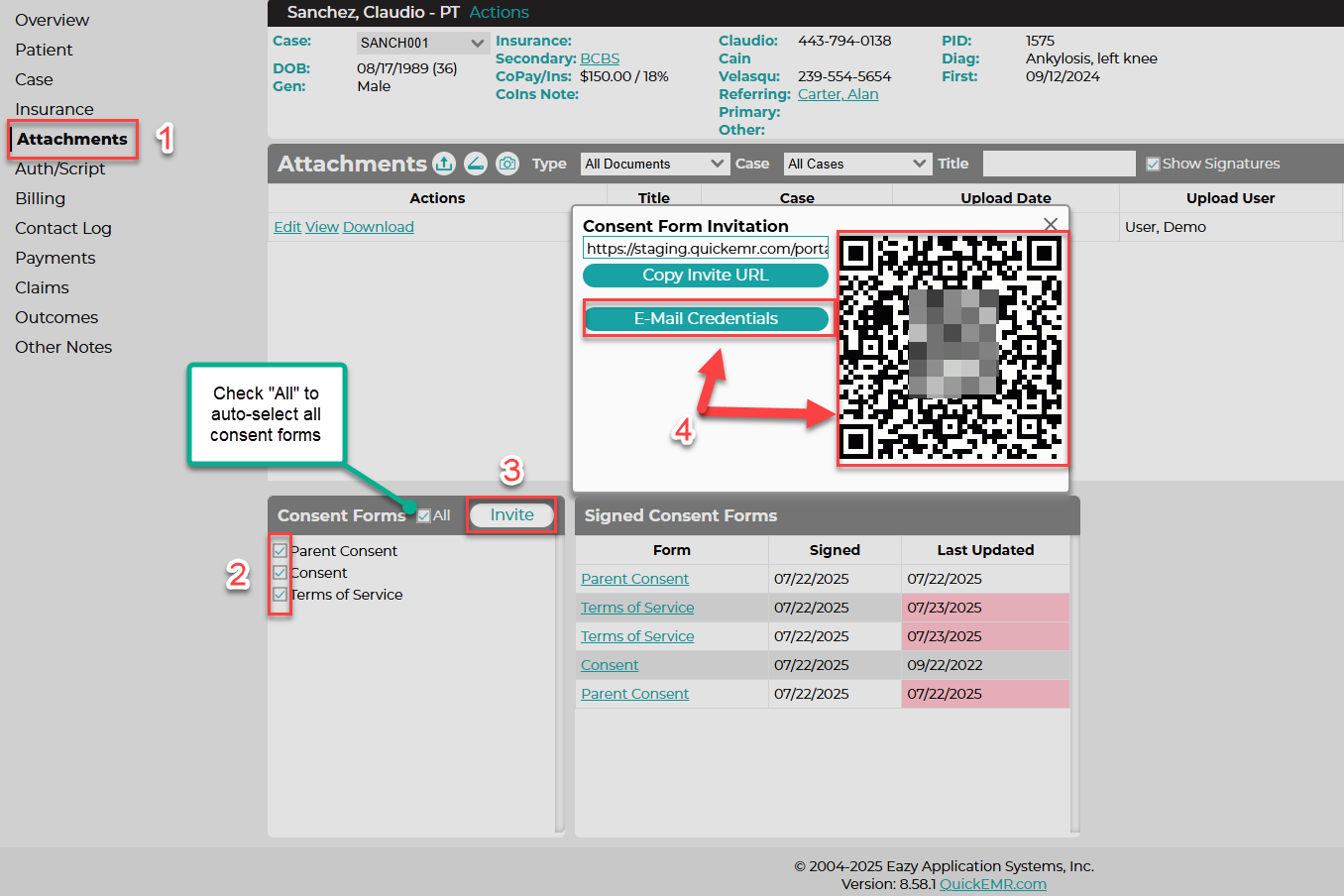
Task: Open the Contact Log
Action: pyautogui.click(x=63, y=228)
